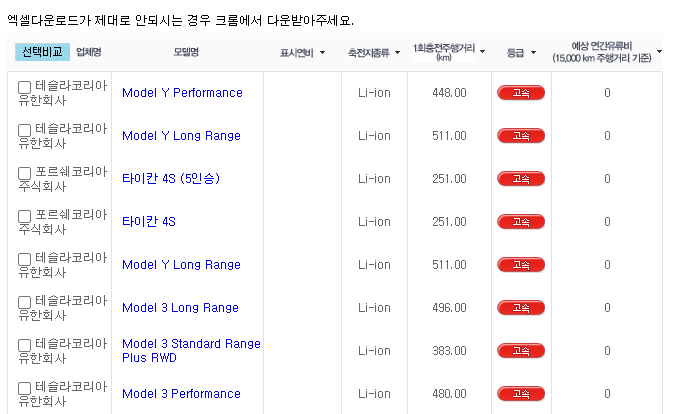Click 251.00 in the 타이칸 4S (5인승) row
The height and width of the screenshot is (414, 674).
(x=449, y=179)
